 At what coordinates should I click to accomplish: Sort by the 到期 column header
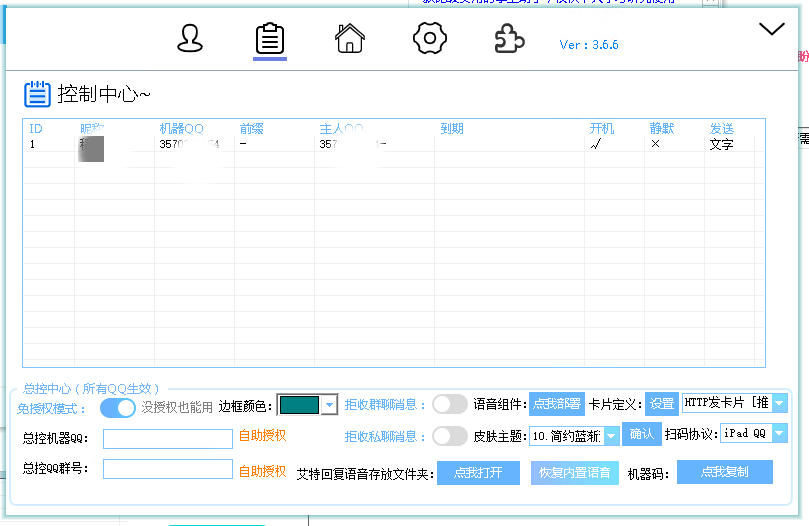(452, 129)
